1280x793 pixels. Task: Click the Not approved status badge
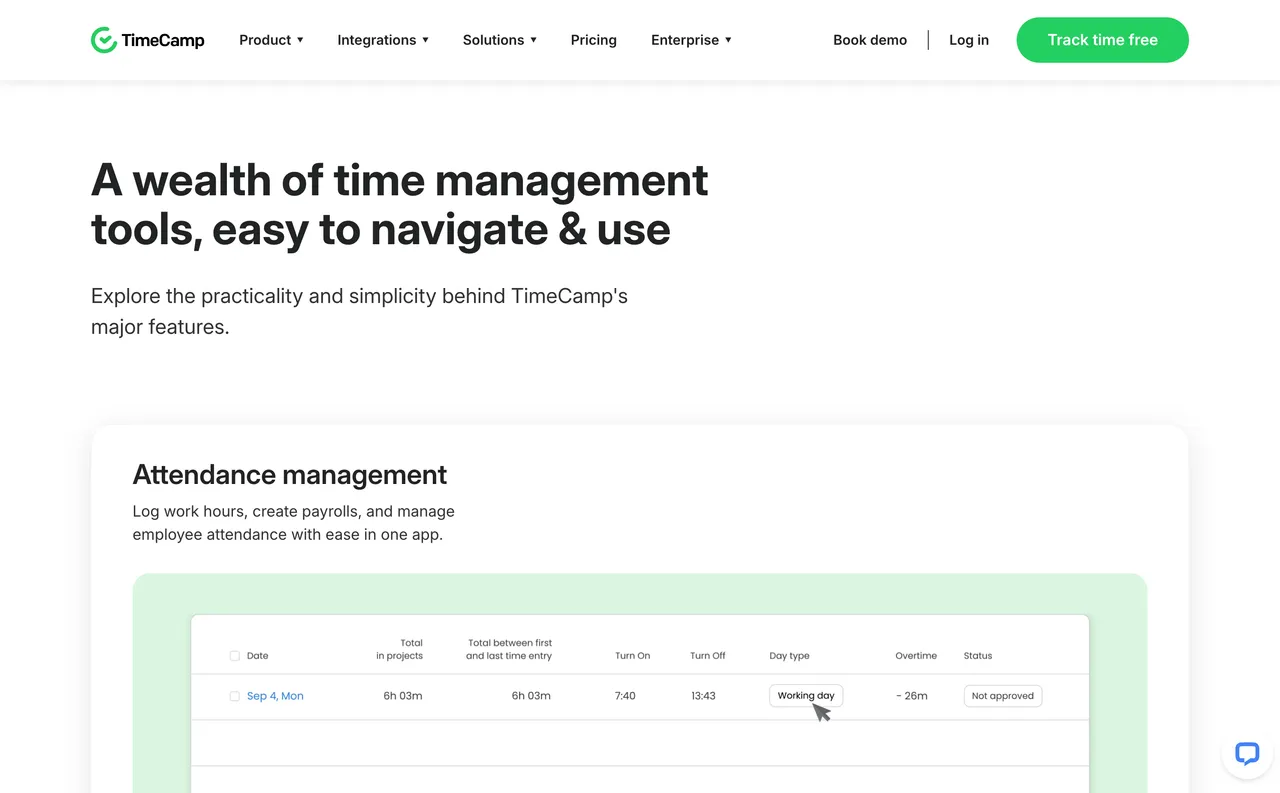click(1002, 696)
